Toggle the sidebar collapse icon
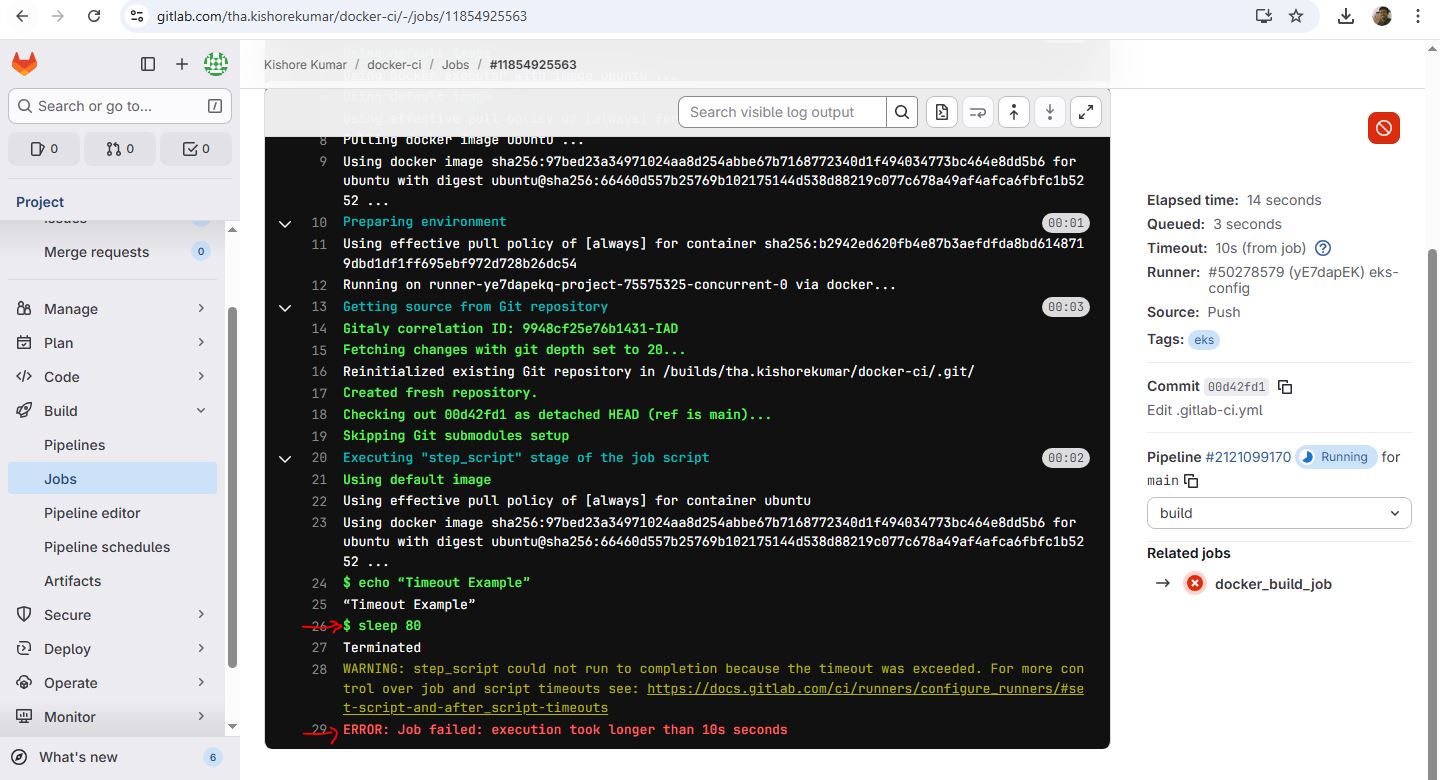1440x780 pixels. point(148,64)
